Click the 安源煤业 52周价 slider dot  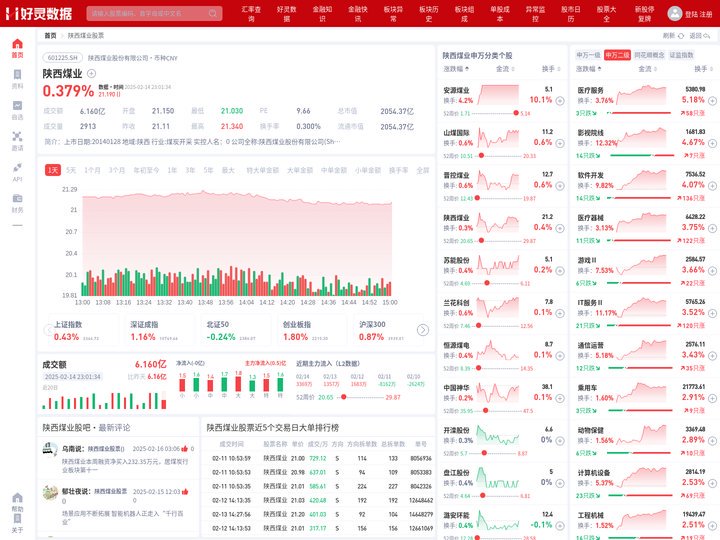tap(516, 113)
